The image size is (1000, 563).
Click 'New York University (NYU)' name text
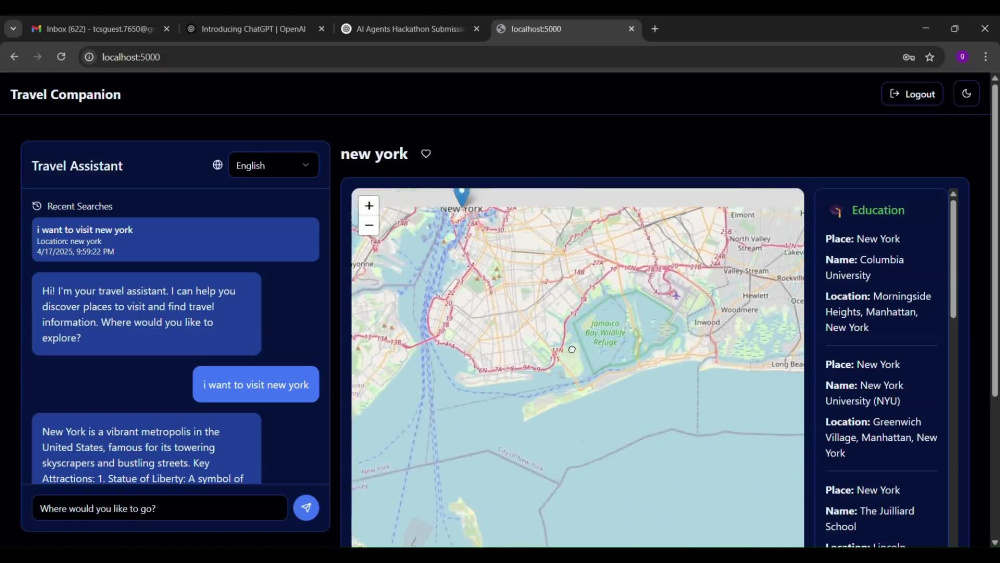(x=864, y=393)
